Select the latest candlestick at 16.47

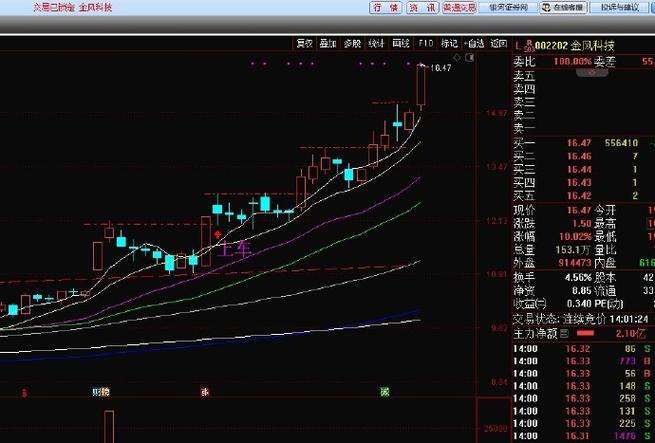[x=422, y=85]
